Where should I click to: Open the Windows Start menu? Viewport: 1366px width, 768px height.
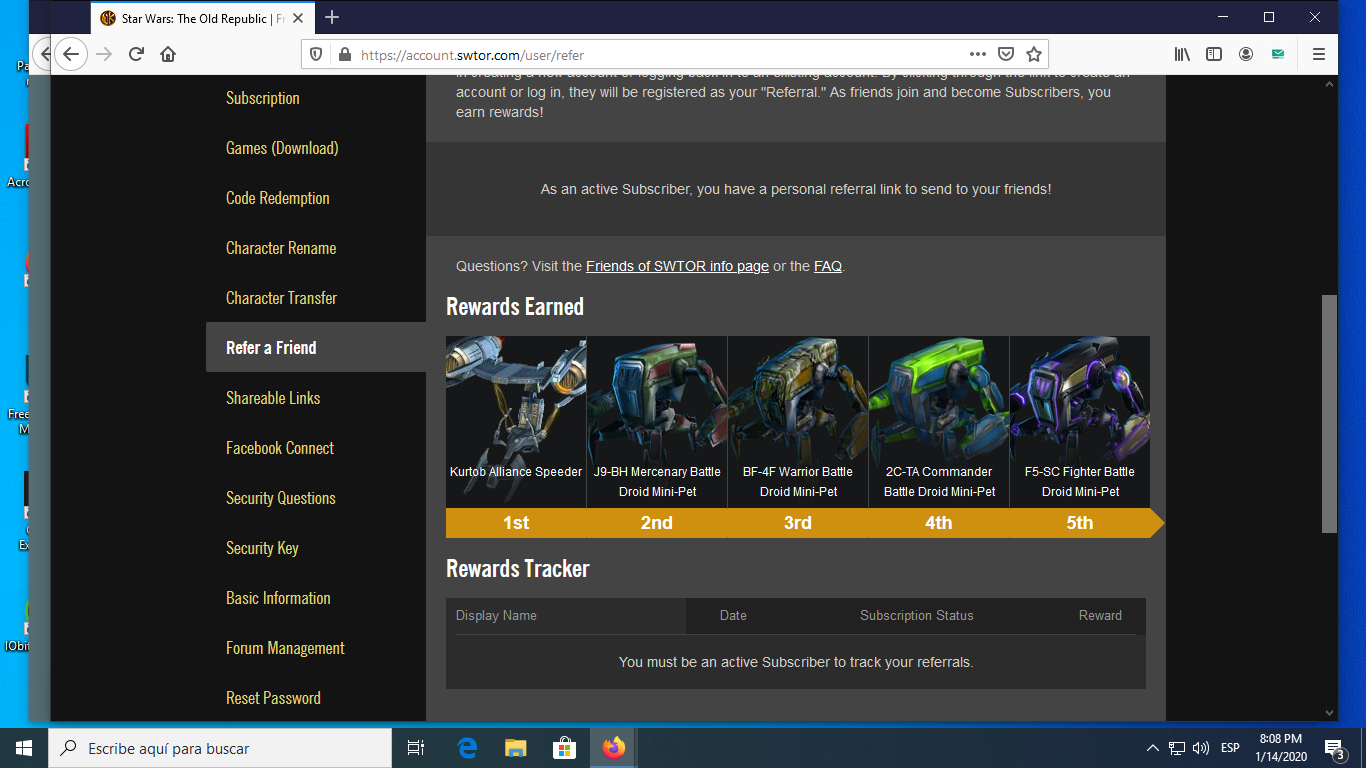tap(24, 748)
